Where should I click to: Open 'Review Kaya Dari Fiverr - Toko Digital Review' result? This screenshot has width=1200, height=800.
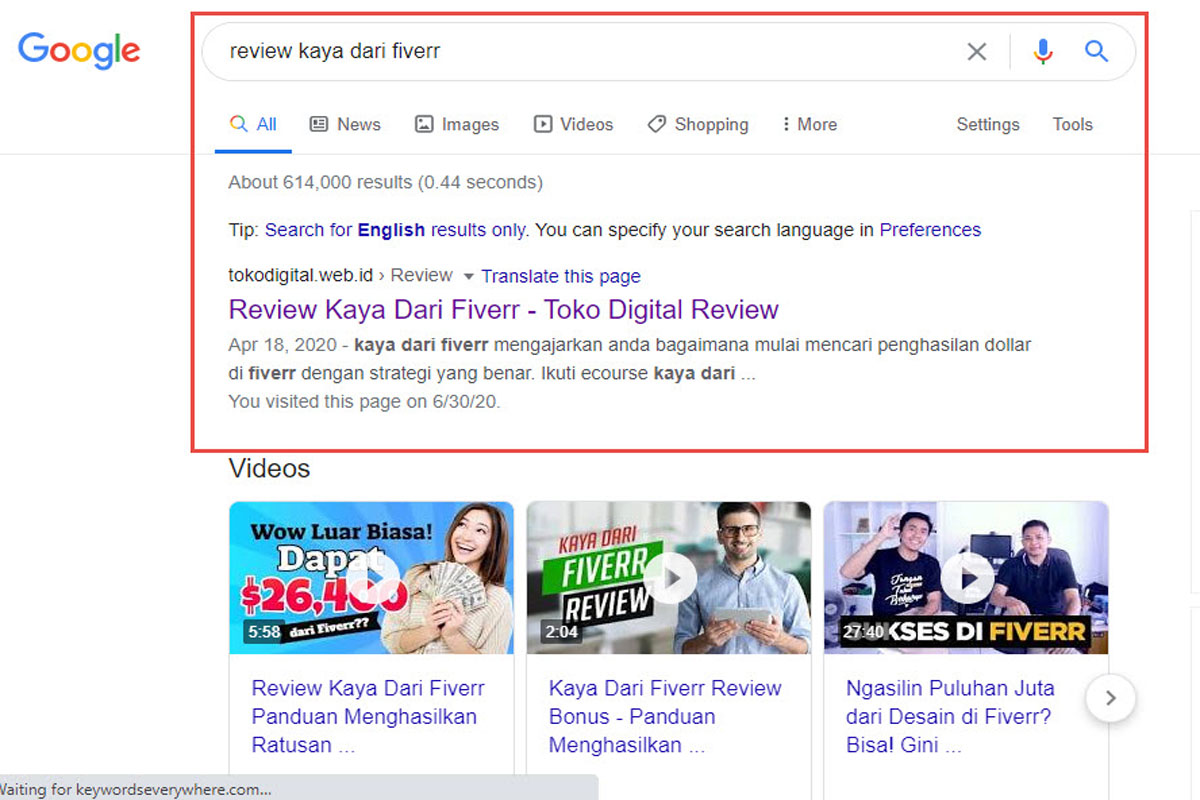(x=503, y=309)
